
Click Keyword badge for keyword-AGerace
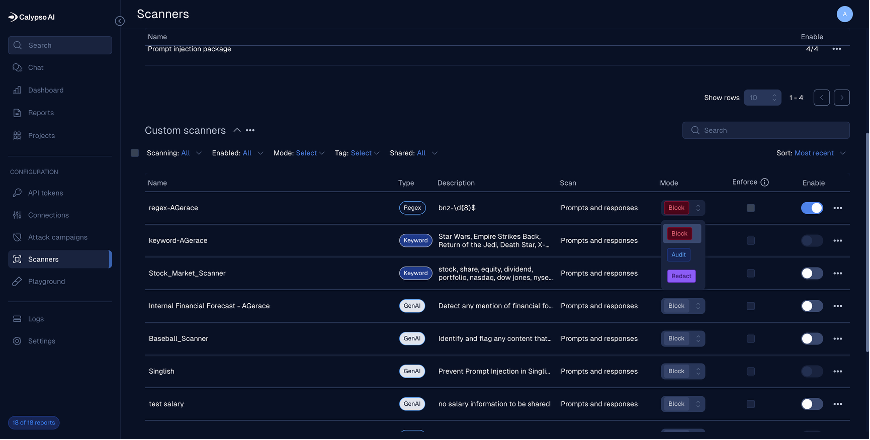pyautogui.click(x=416, y=241)
